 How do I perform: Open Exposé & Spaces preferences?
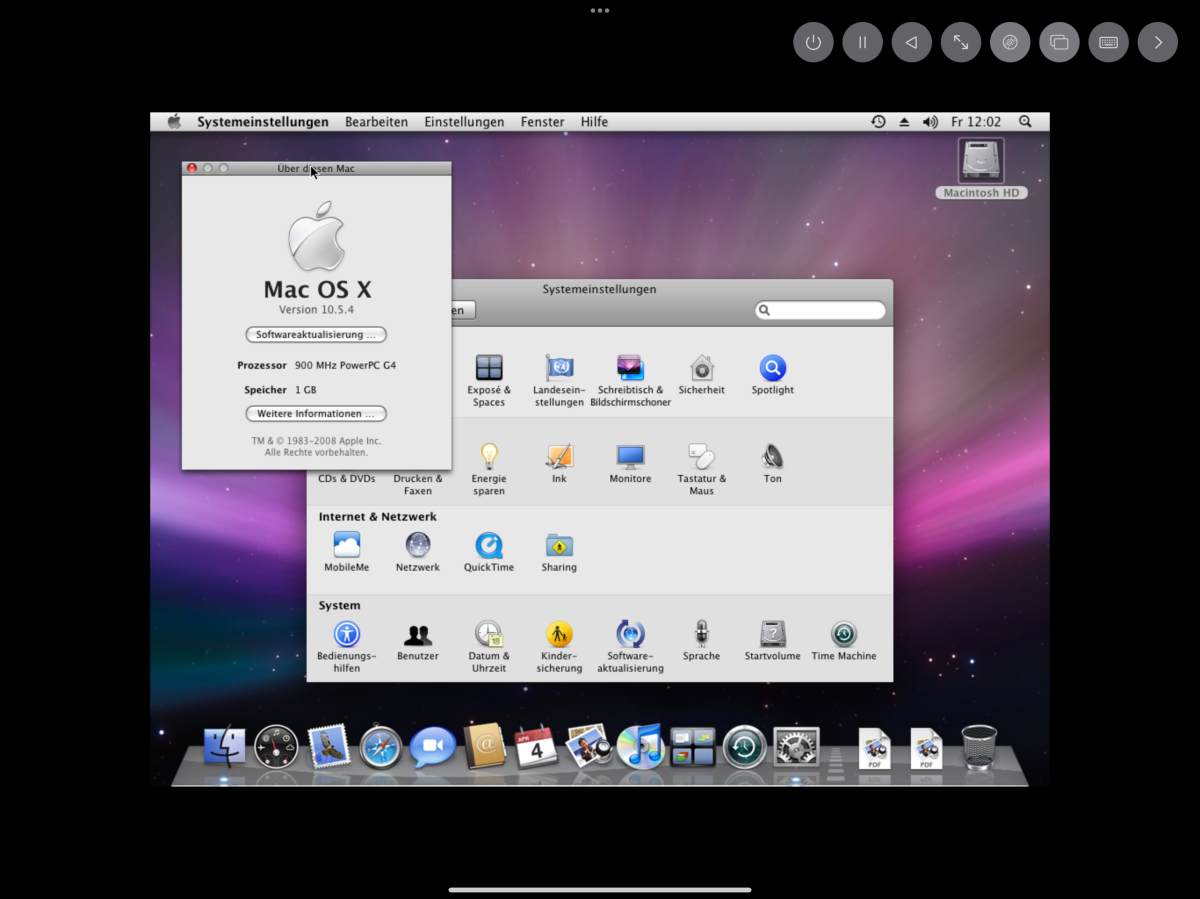[x=488, y=380]
